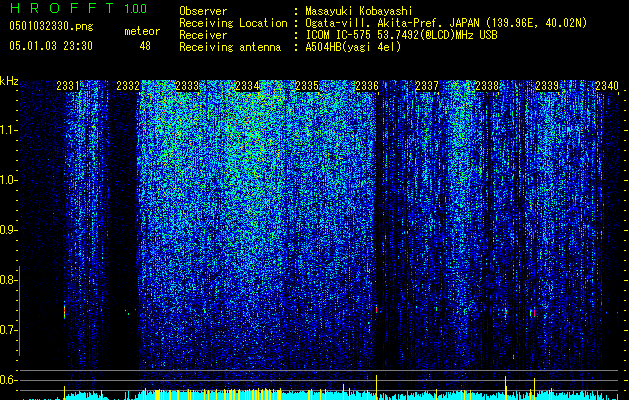Image resolution: width=629 pixels, height=400 pixels.
Task: Click the 0.6 kHz axis tick label
Action: tap(9, 380)
